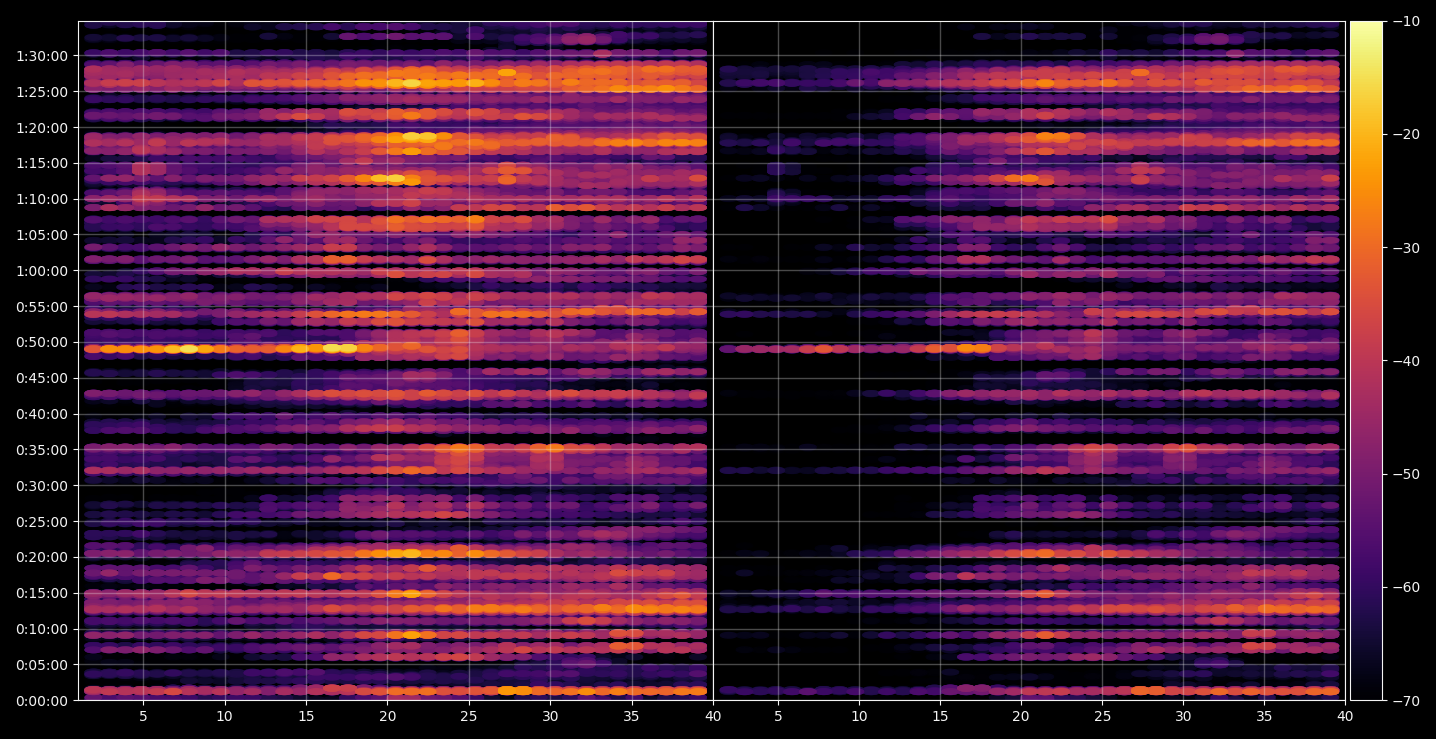The width and height of the screenshot is (1436, 739).
Task: Click the 0:15:00 time axis label
Action: 41,593
